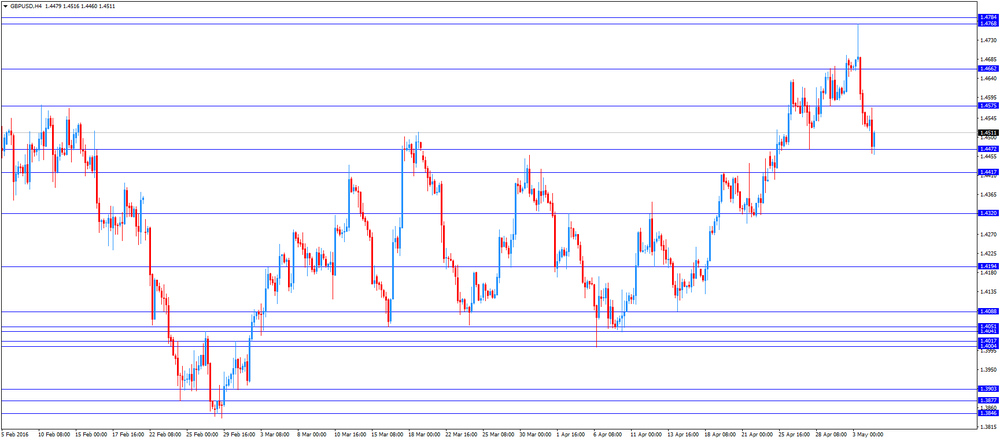Select the 1.4320 horizontal line price label

coord(988,214)
